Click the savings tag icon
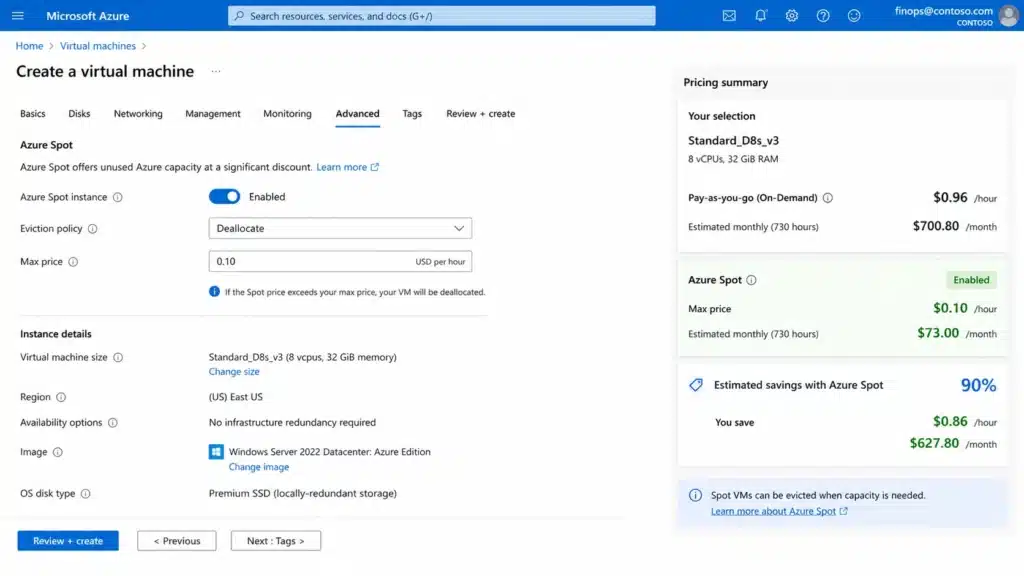Viewport: 1024px width, 576px height. pyautogui.click(x=696, y=385)
